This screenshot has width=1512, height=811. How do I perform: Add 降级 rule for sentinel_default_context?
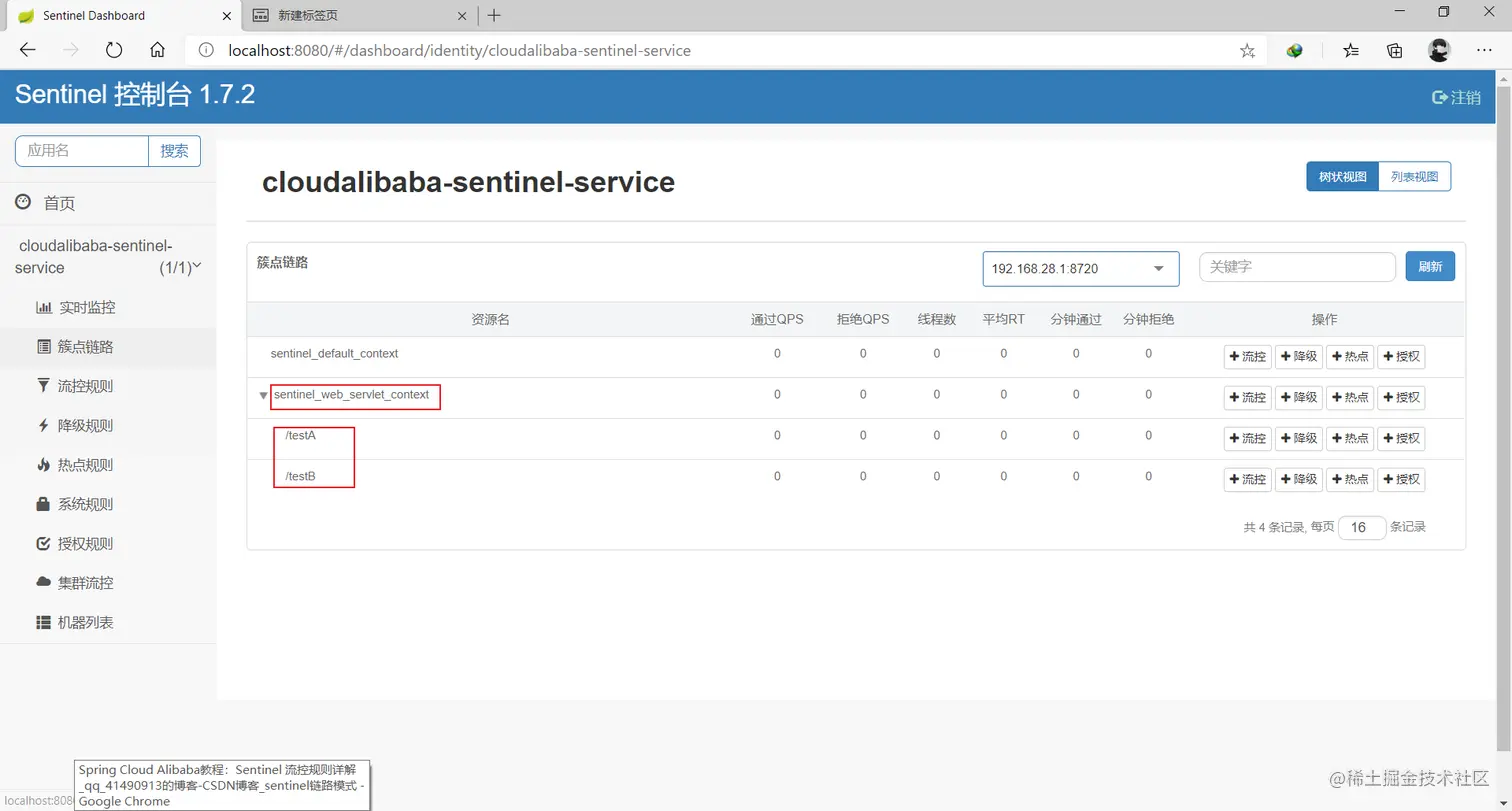1299,357
